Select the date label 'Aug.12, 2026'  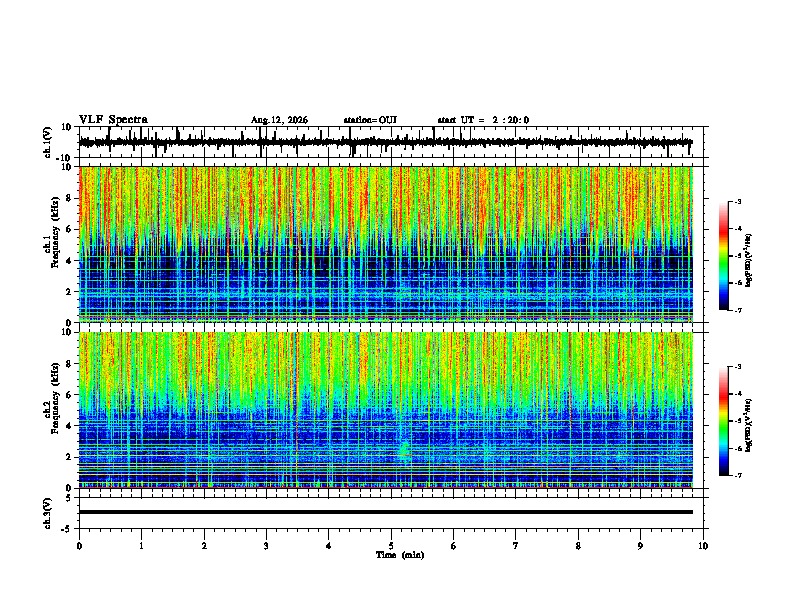[279, 120]
